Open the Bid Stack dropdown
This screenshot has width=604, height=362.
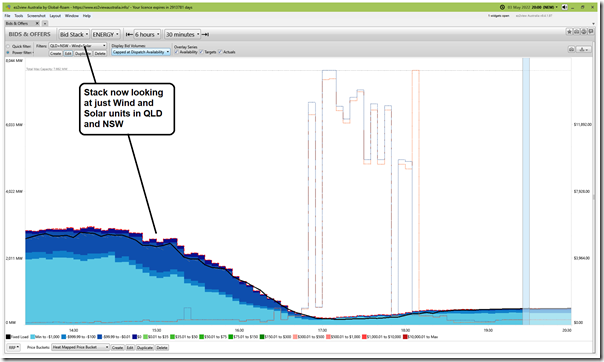coord(74,34)
